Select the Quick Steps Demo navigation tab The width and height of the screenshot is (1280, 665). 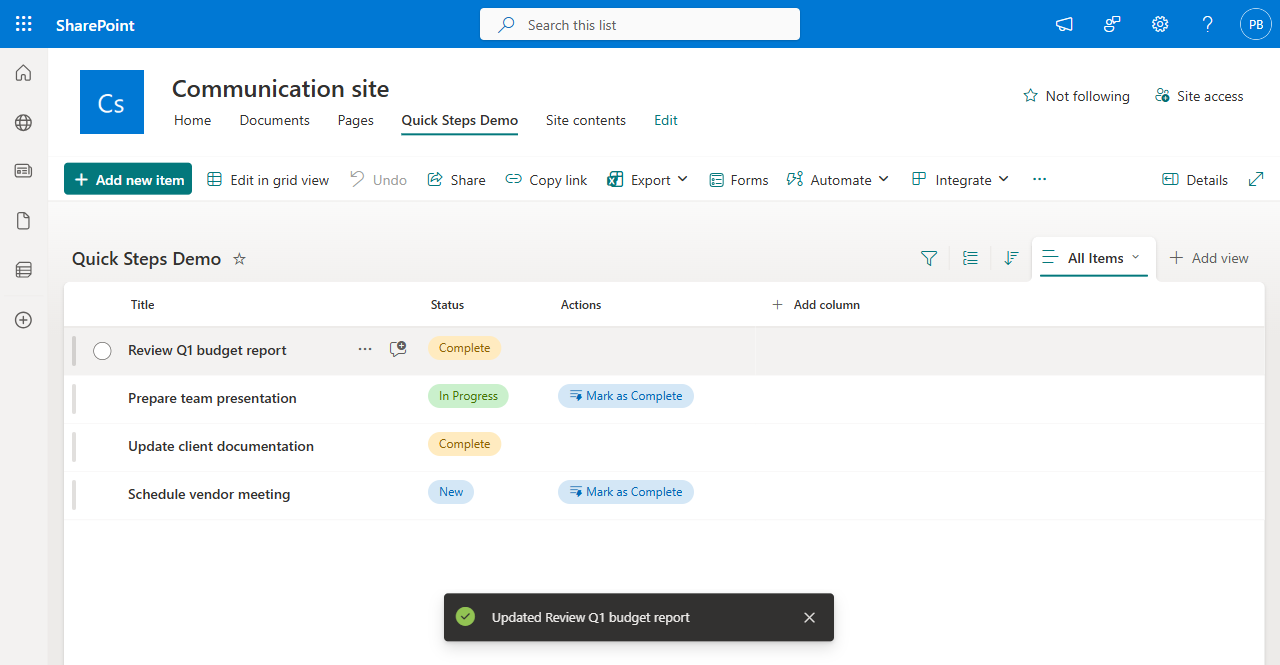460,120
